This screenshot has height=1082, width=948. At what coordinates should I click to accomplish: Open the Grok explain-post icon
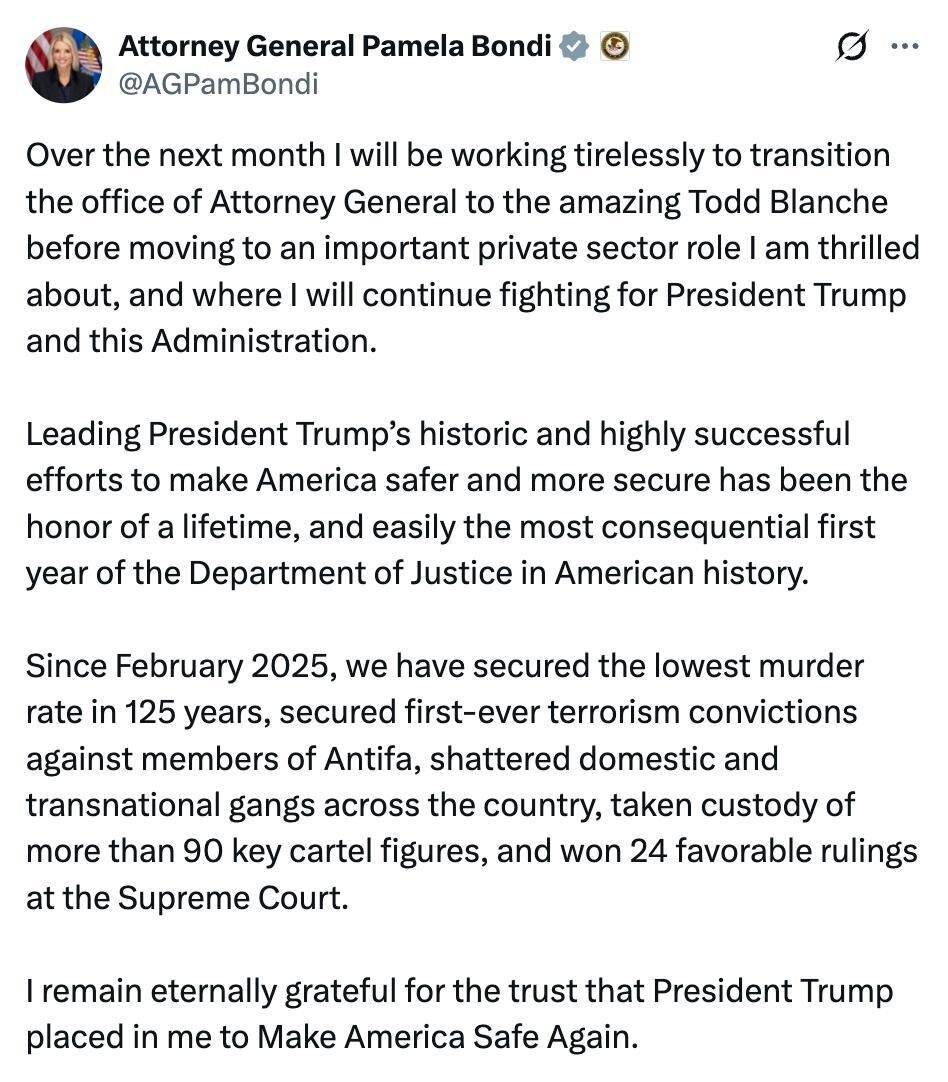tap(851, 46)
